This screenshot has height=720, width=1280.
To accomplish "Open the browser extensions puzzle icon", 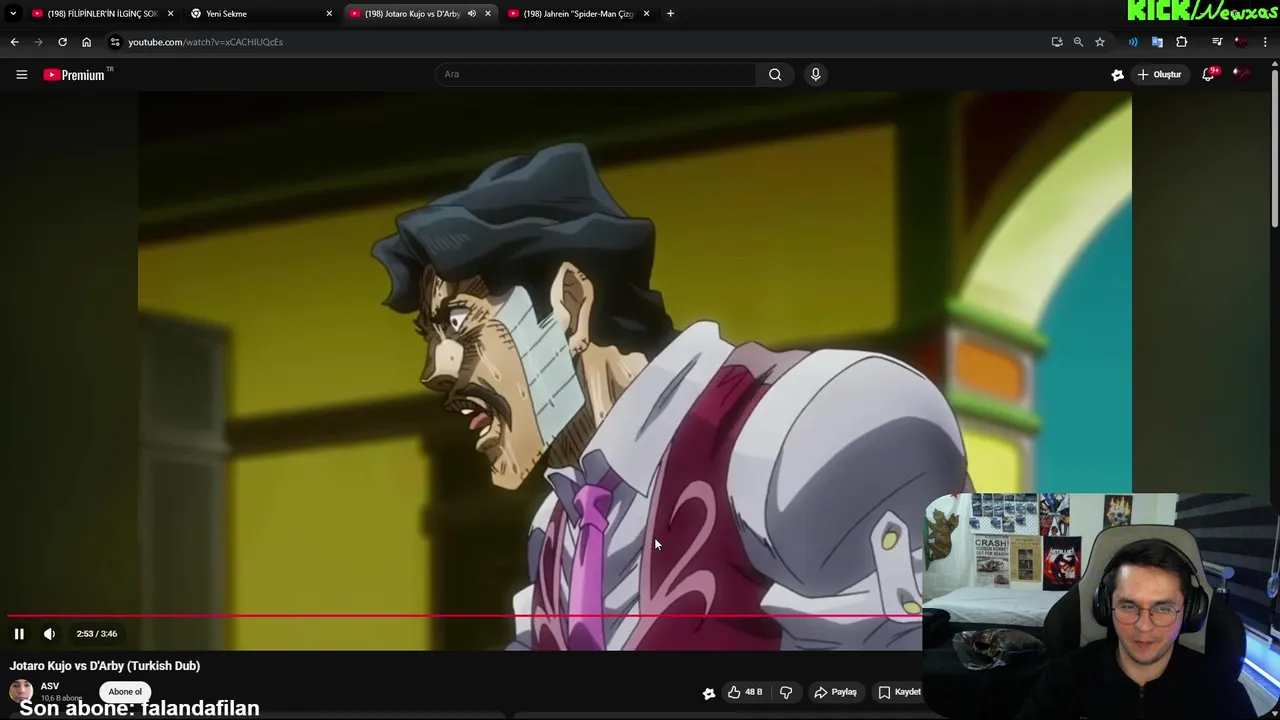I will point(1182,42).
